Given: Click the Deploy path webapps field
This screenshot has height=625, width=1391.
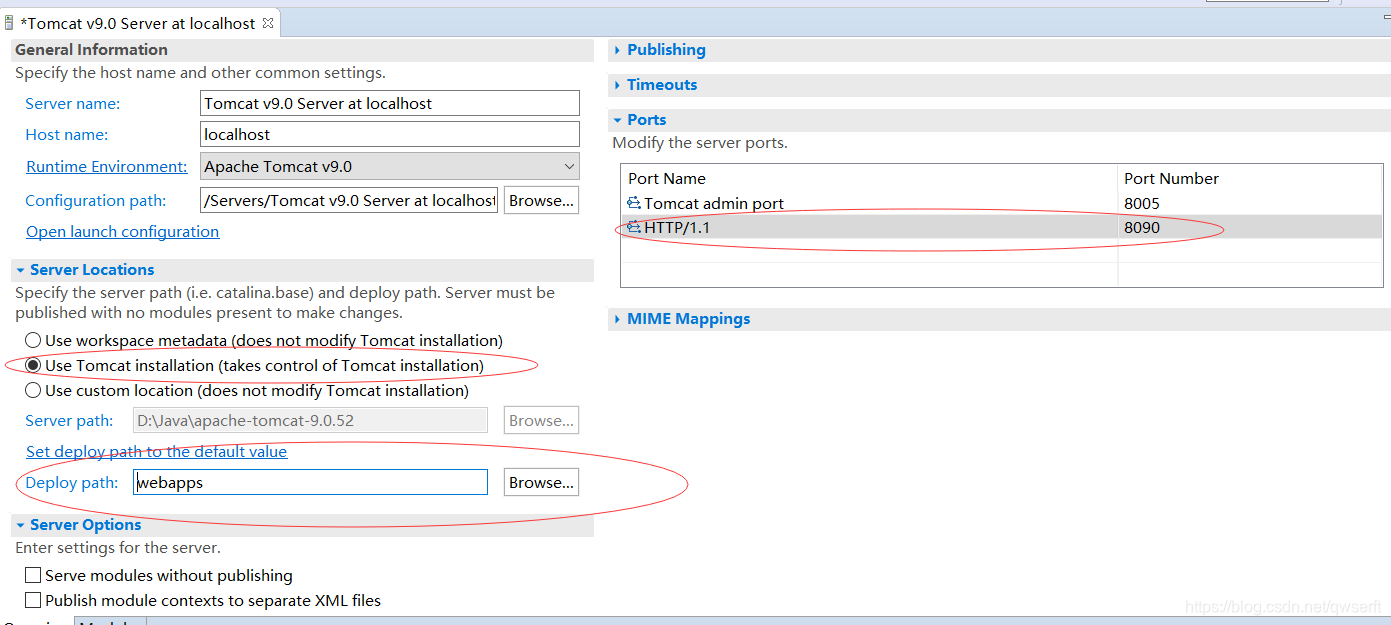Looking at the screenshot, I should (311, 482).
